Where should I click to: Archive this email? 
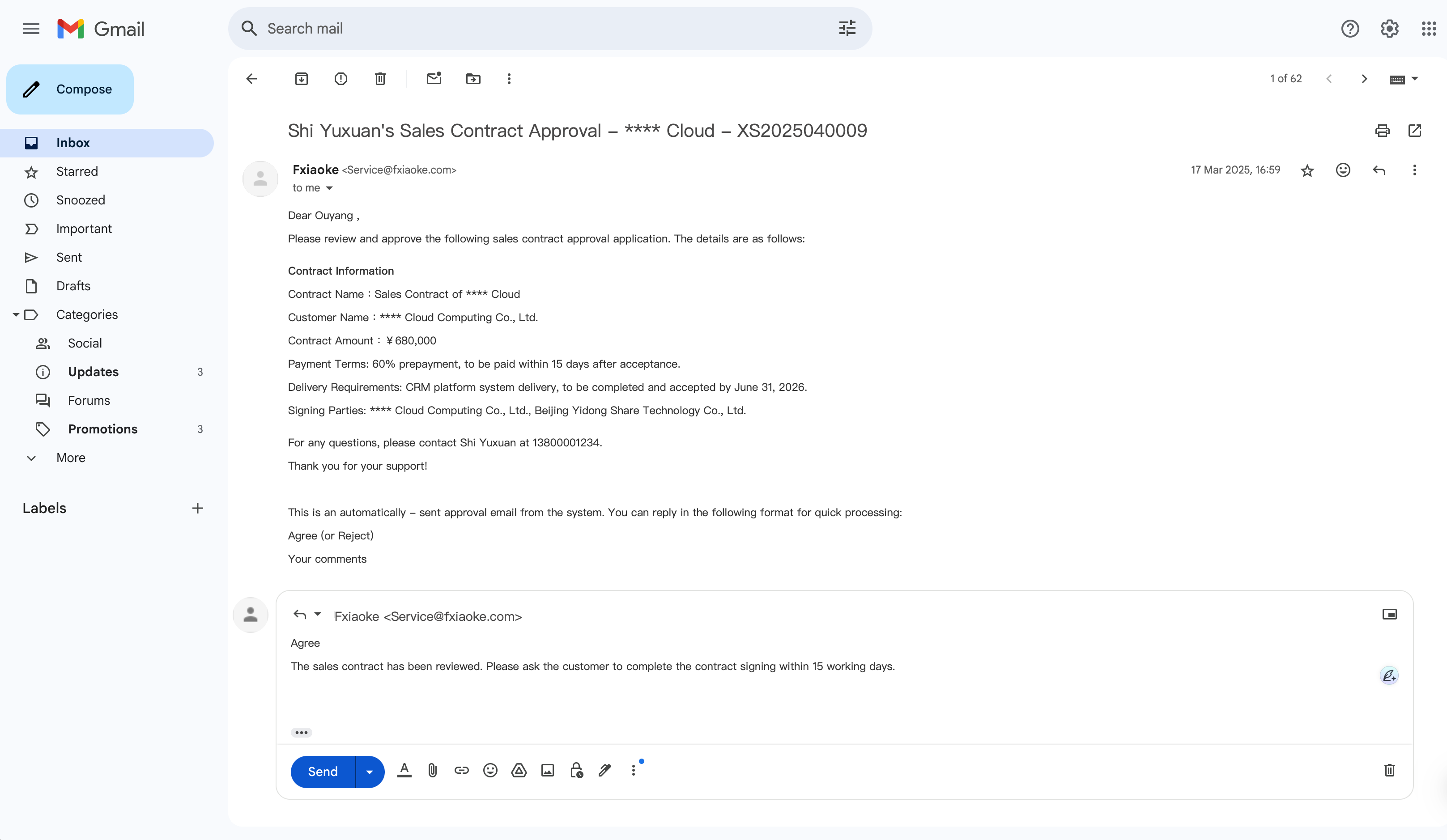tap(302, 79)
